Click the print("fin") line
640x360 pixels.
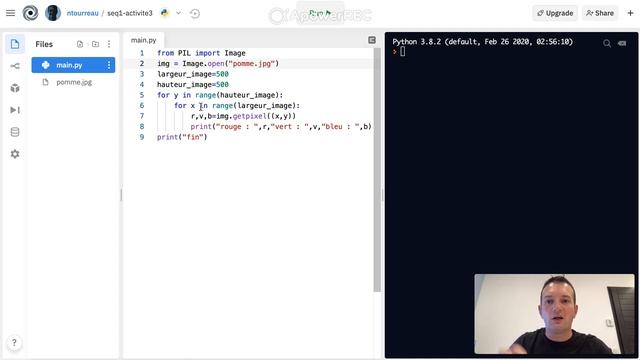click(182, 137)
